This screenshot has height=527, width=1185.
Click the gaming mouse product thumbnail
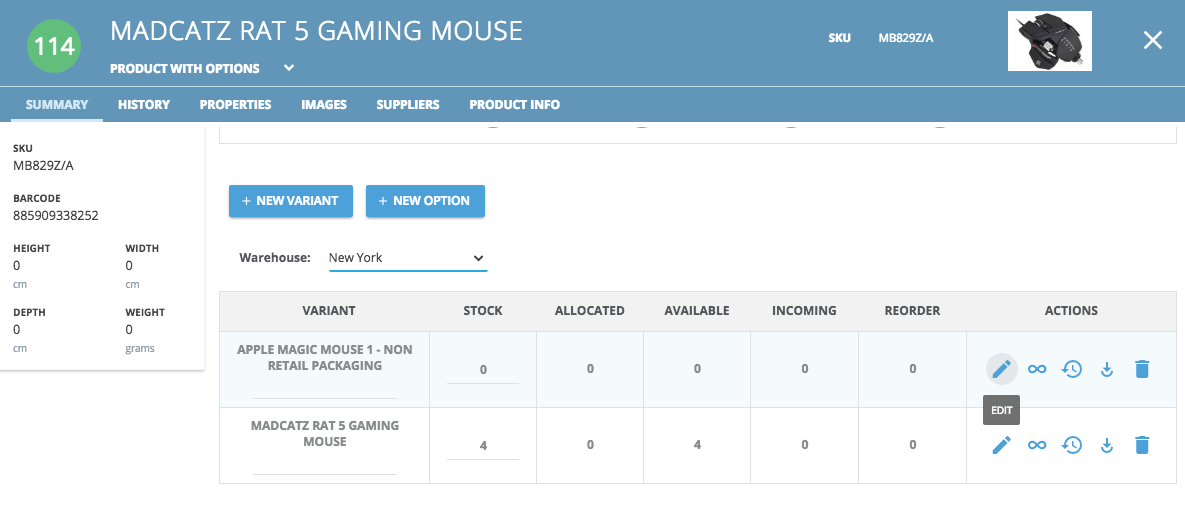[1050, 41]
